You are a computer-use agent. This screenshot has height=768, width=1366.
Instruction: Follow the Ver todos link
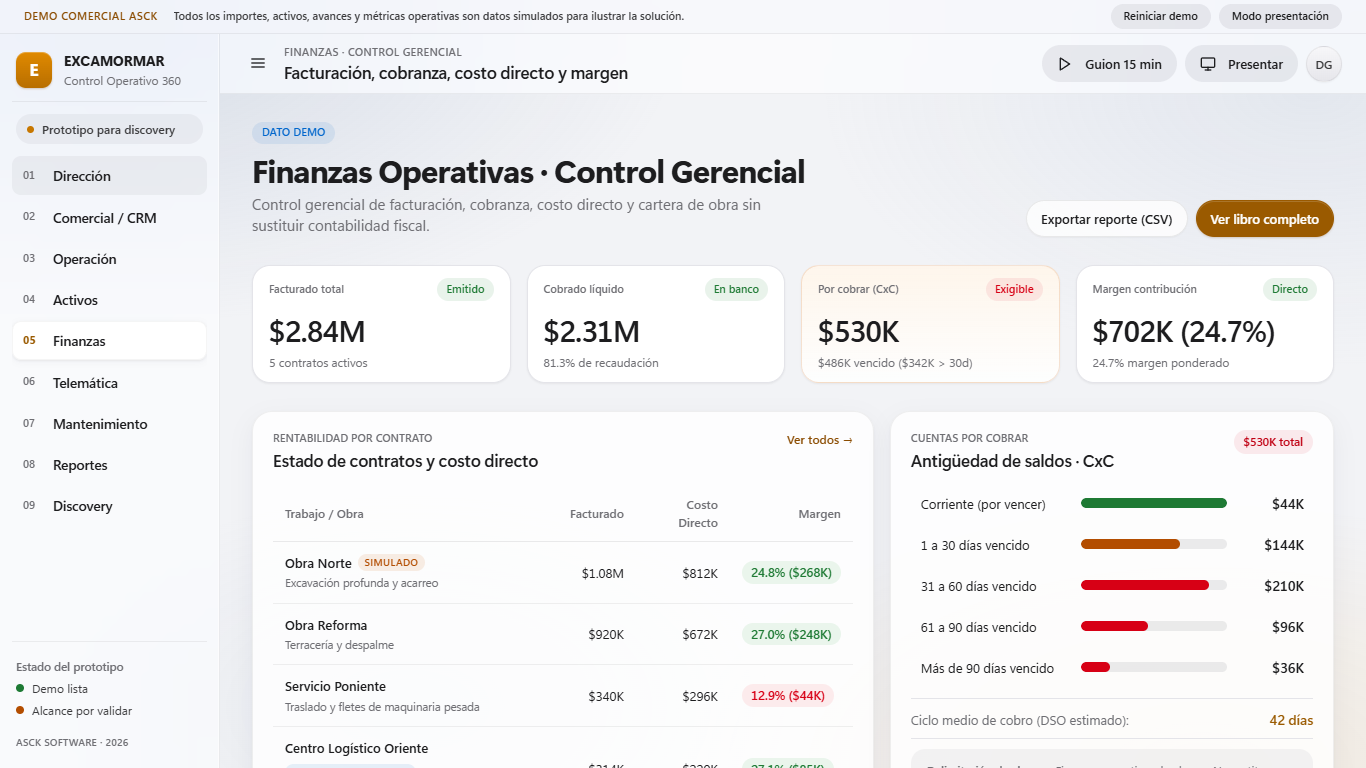coord(819,440)
